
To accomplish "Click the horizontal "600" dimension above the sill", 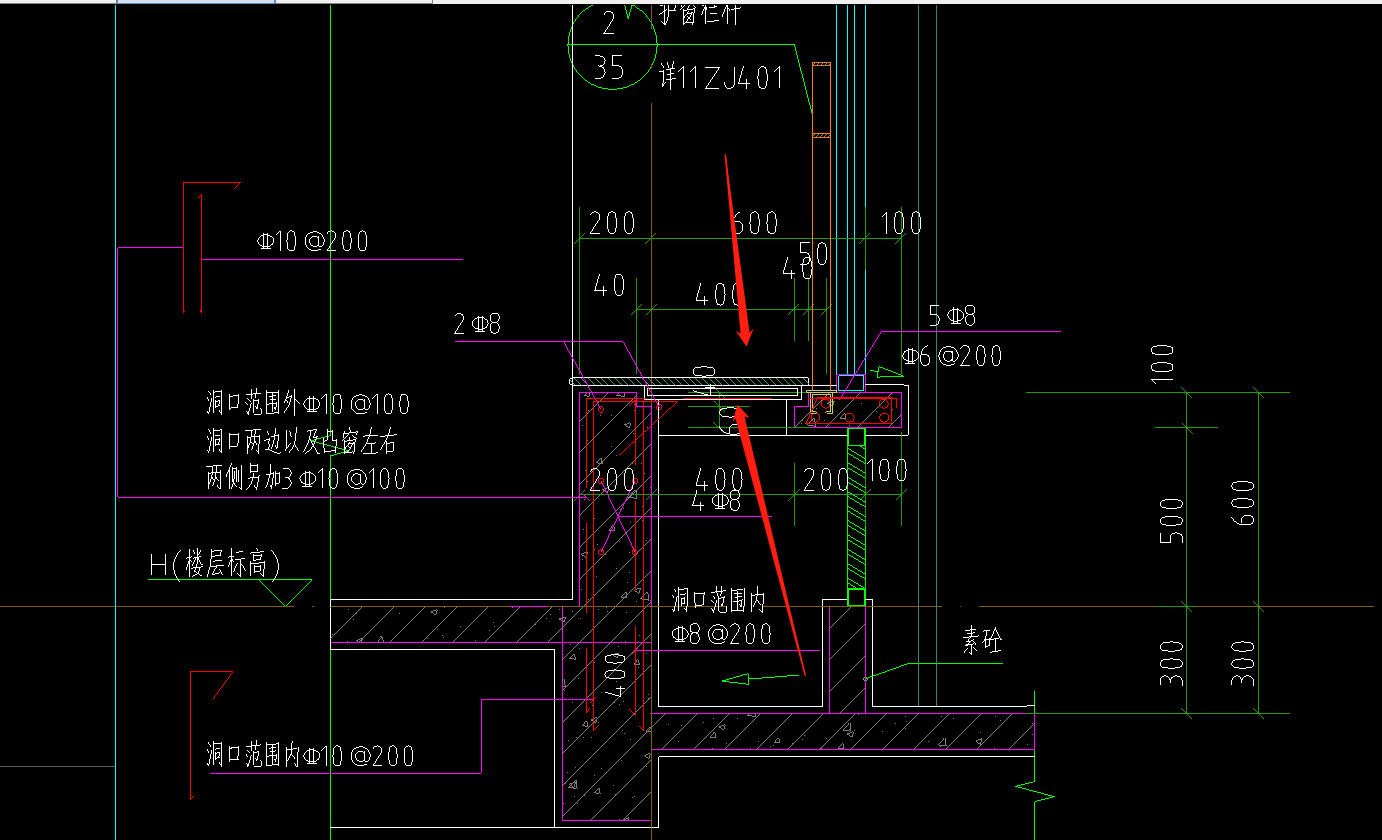I will tap(755, 222).
